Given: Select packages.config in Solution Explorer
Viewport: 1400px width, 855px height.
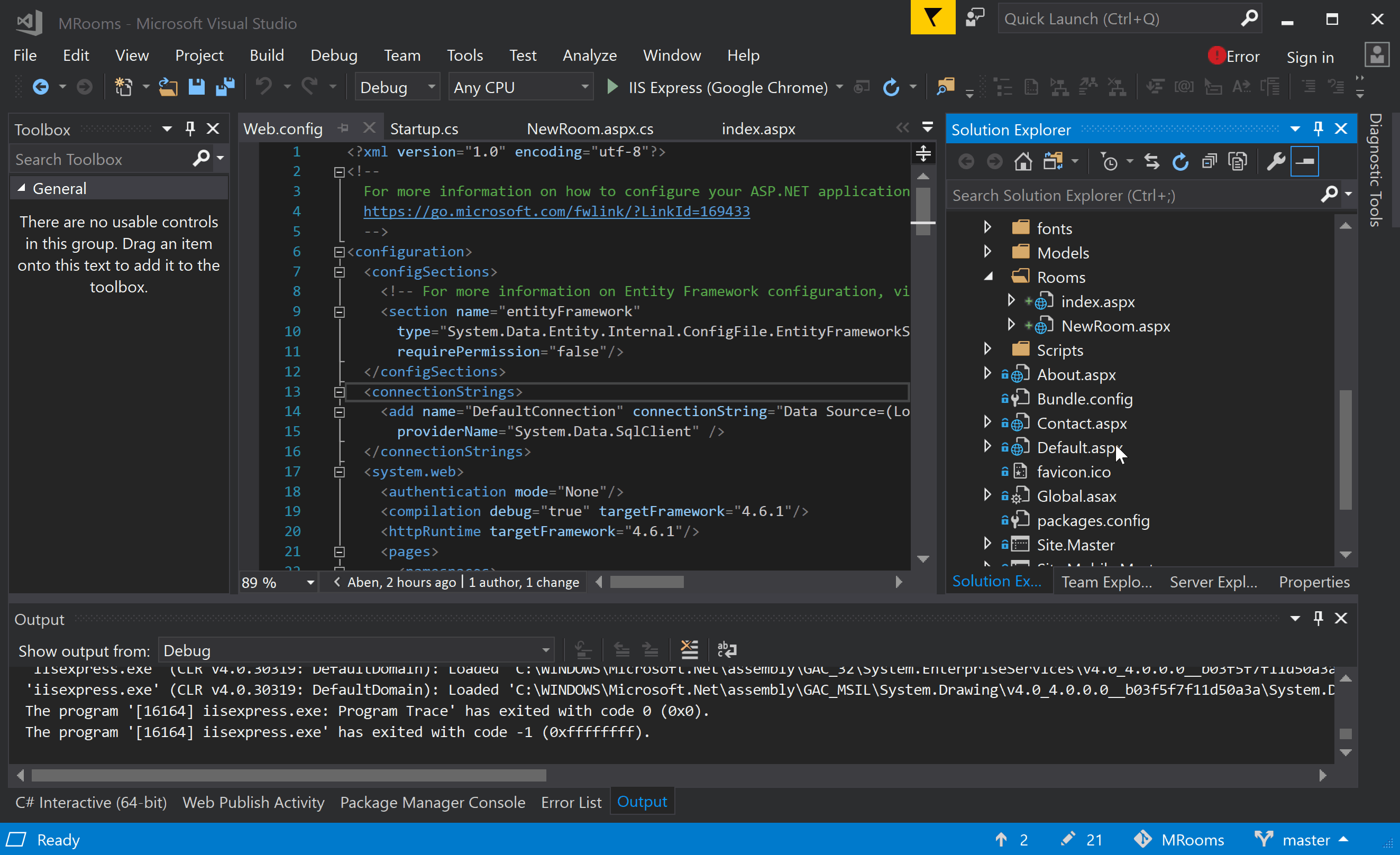Looking at the screenshot, I should pos(1093,520).
